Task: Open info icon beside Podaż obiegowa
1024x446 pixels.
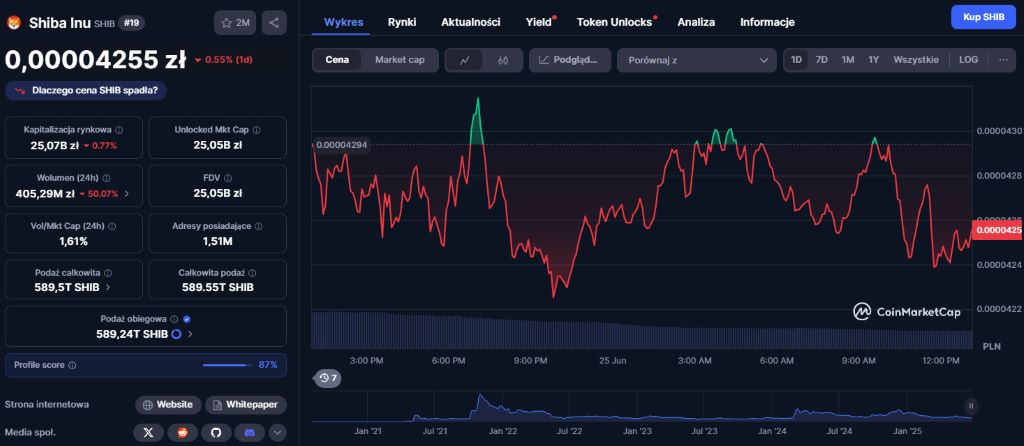Action: point(174,319)
